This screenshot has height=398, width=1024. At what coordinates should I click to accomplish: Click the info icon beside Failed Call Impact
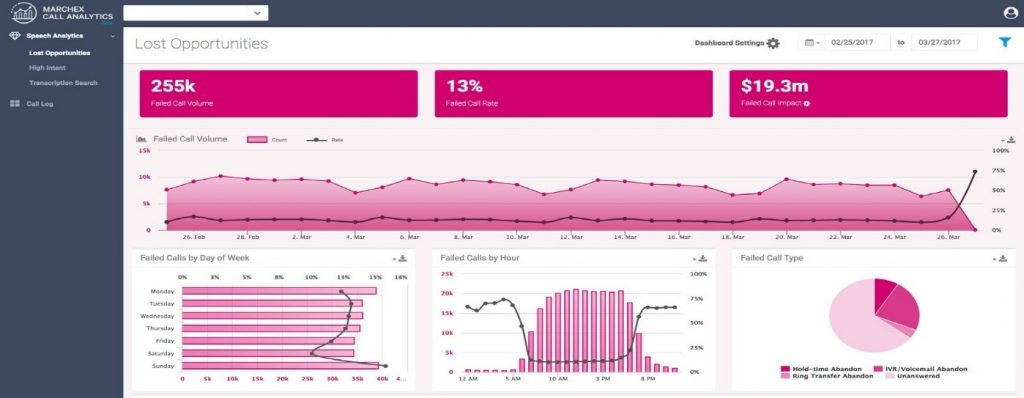coord(807,104)
